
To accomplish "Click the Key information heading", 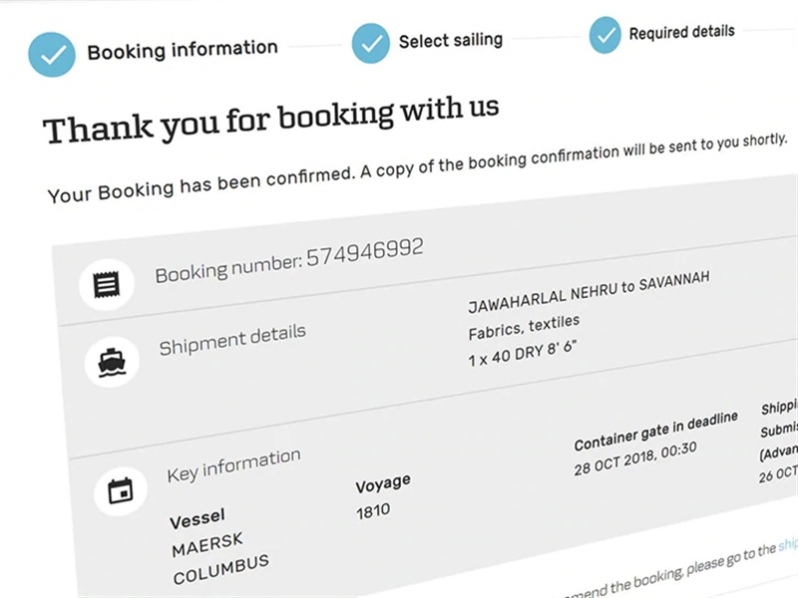I will click(x=234, y=465).
